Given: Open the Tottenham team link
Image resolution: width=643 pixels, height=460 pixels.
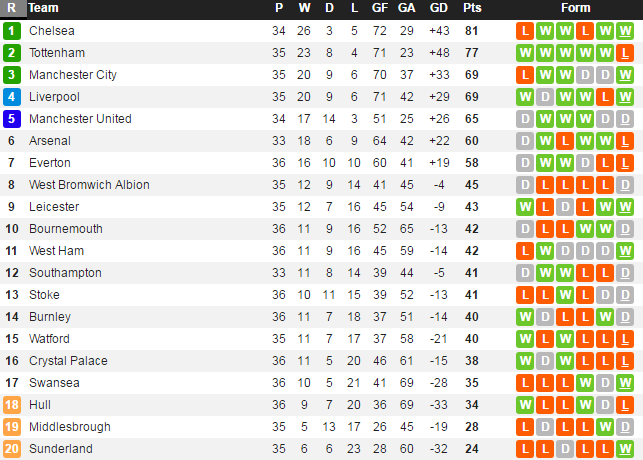Looking at the screenshot, I should [57, 53].
